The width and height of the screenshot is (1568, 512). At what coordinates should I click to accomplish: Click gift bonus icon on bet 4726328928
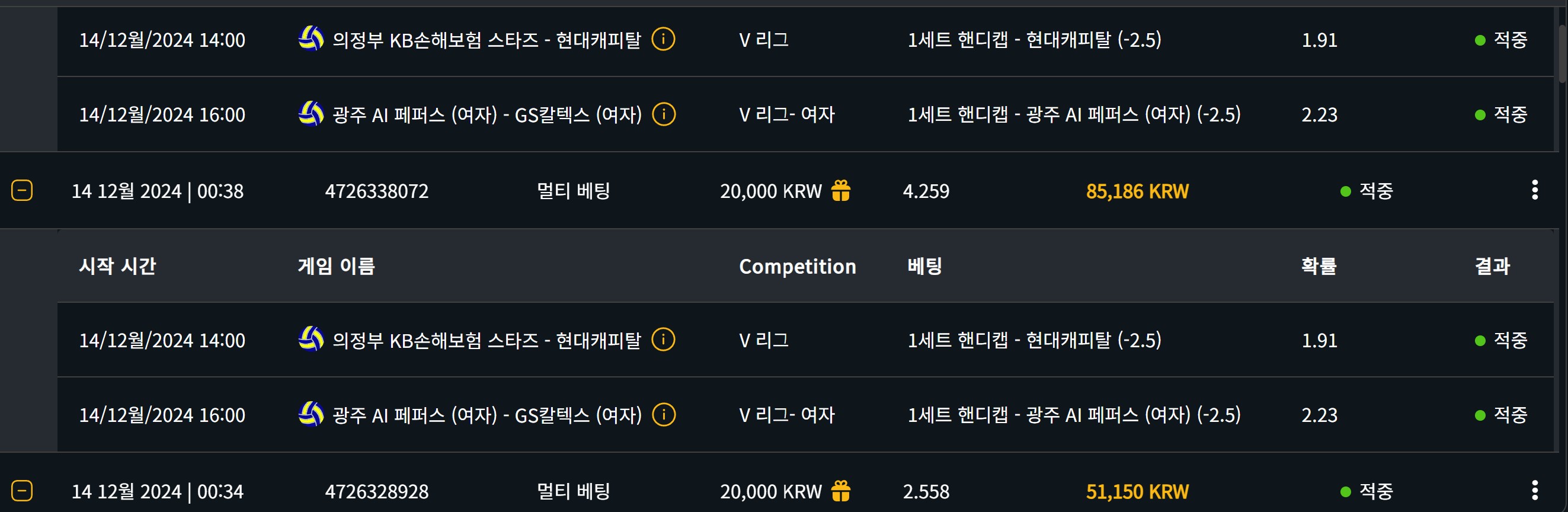click(x=841, y=491)
